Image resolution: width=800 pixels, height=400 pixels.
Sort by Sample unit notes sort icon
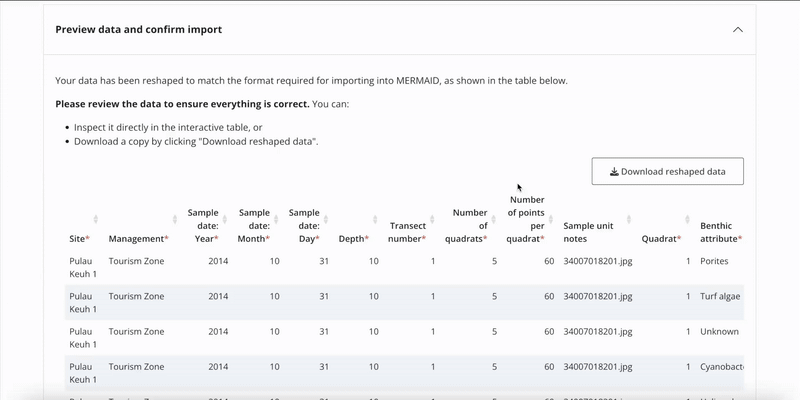pyautogui.click(x=629, y=219)
